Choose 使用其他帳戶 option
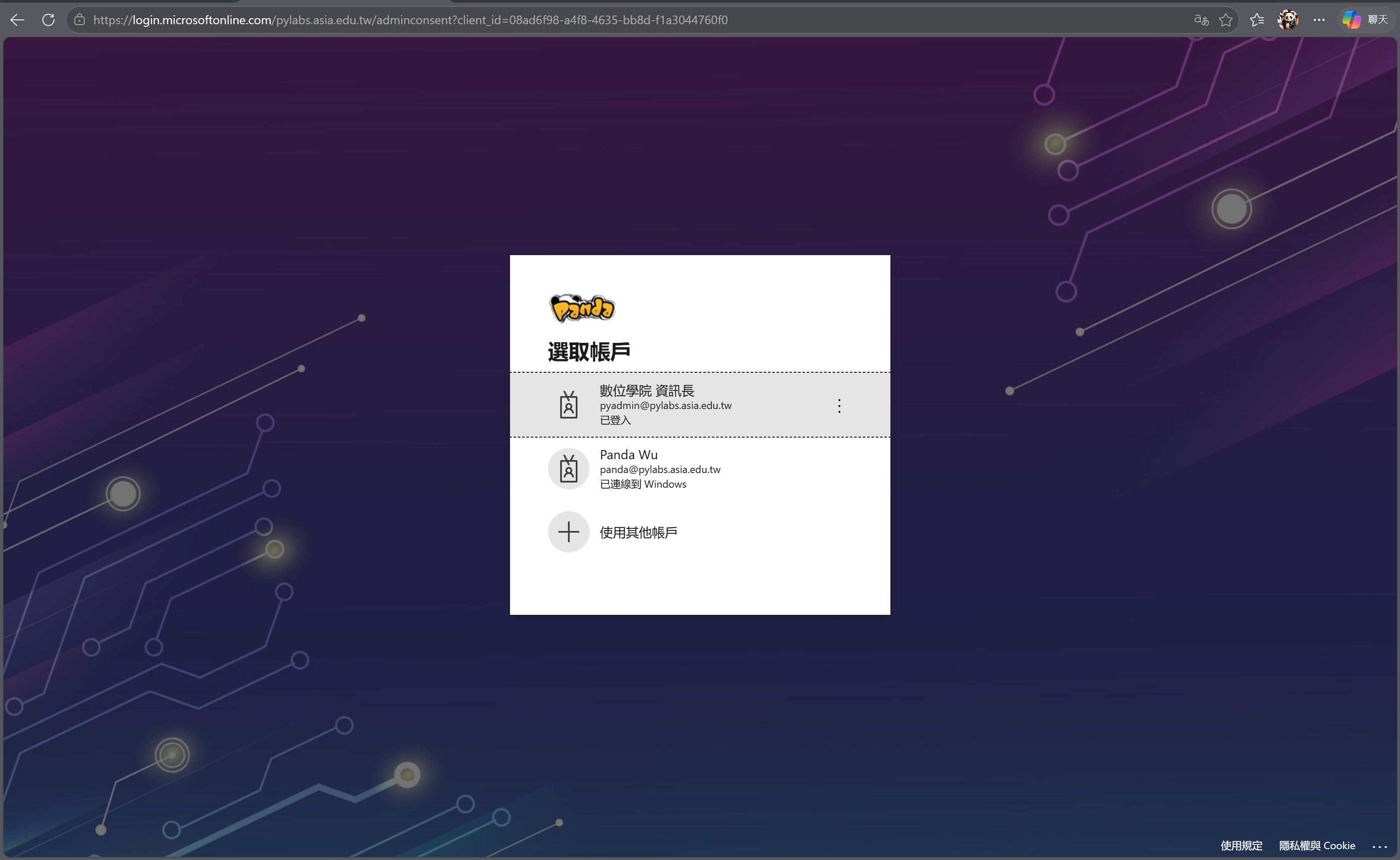Screen dimensions: 1400x860 pos(700,532)
